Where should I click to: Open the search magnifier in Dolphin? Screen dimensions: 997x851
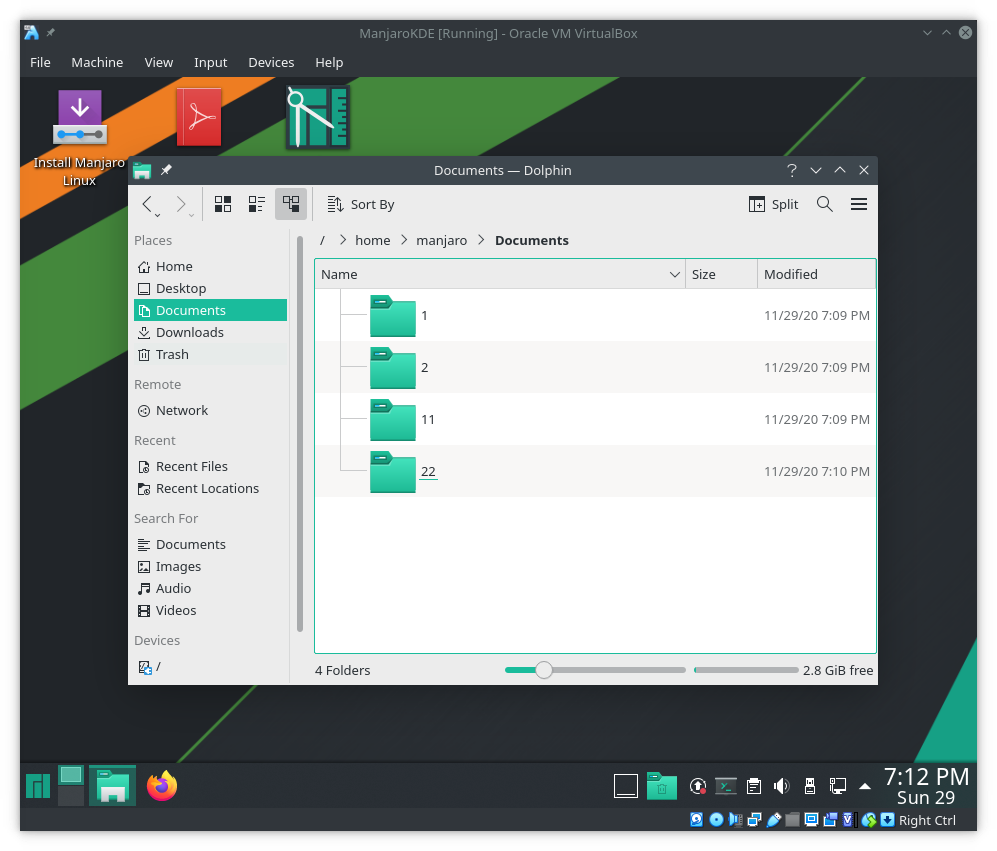(x=825, y=204)
